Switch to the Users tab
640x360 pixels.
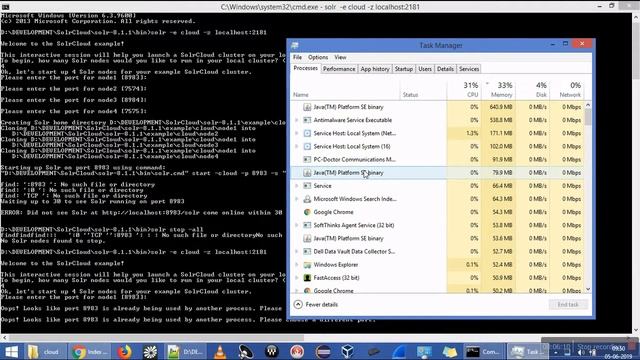pyautogui.click(x=424, y=69)
